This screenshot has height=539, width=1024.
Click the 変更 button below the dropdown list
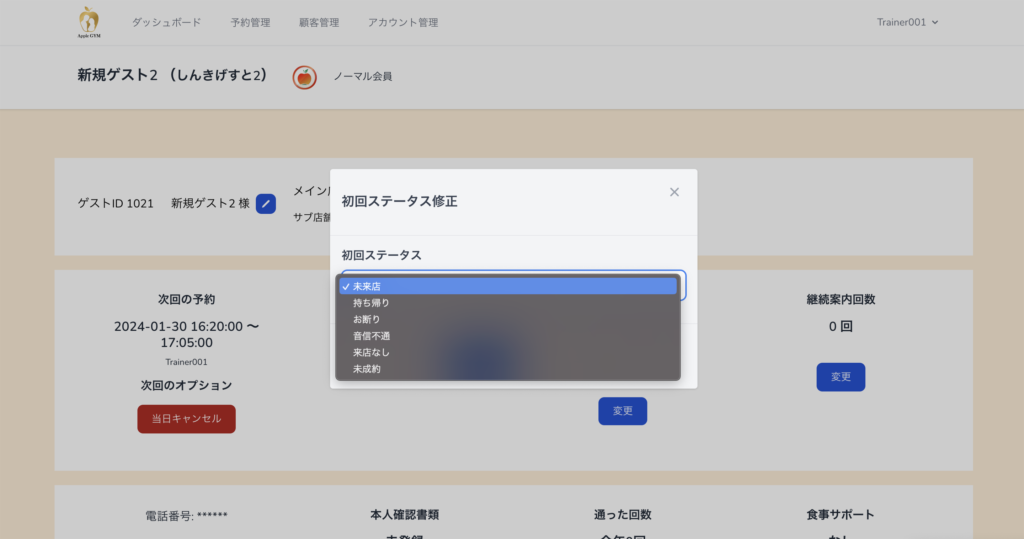pos(622,411)
